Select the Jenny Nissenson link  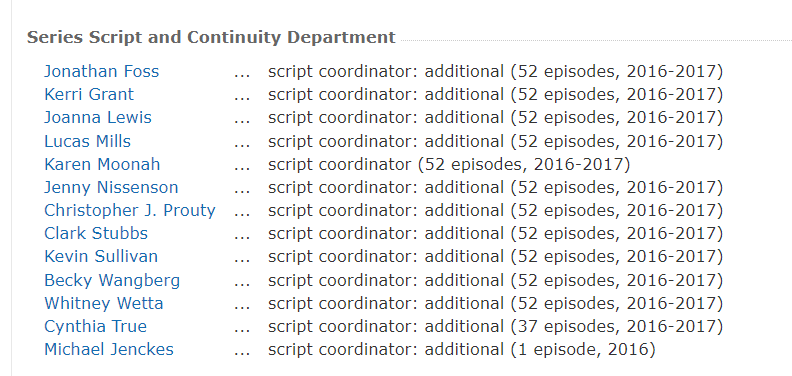(x=111, y=187)
